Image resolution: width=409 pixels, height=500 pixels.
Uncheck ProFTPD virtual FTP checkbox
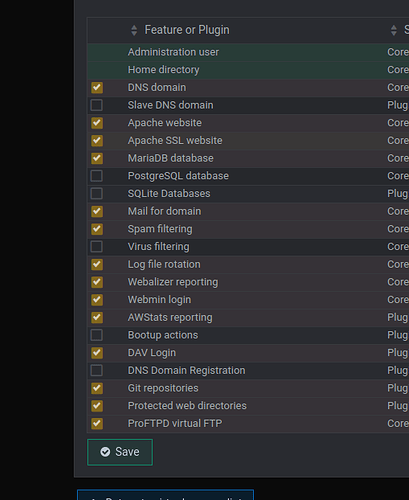pyautogui.click(x=97, y=423)
